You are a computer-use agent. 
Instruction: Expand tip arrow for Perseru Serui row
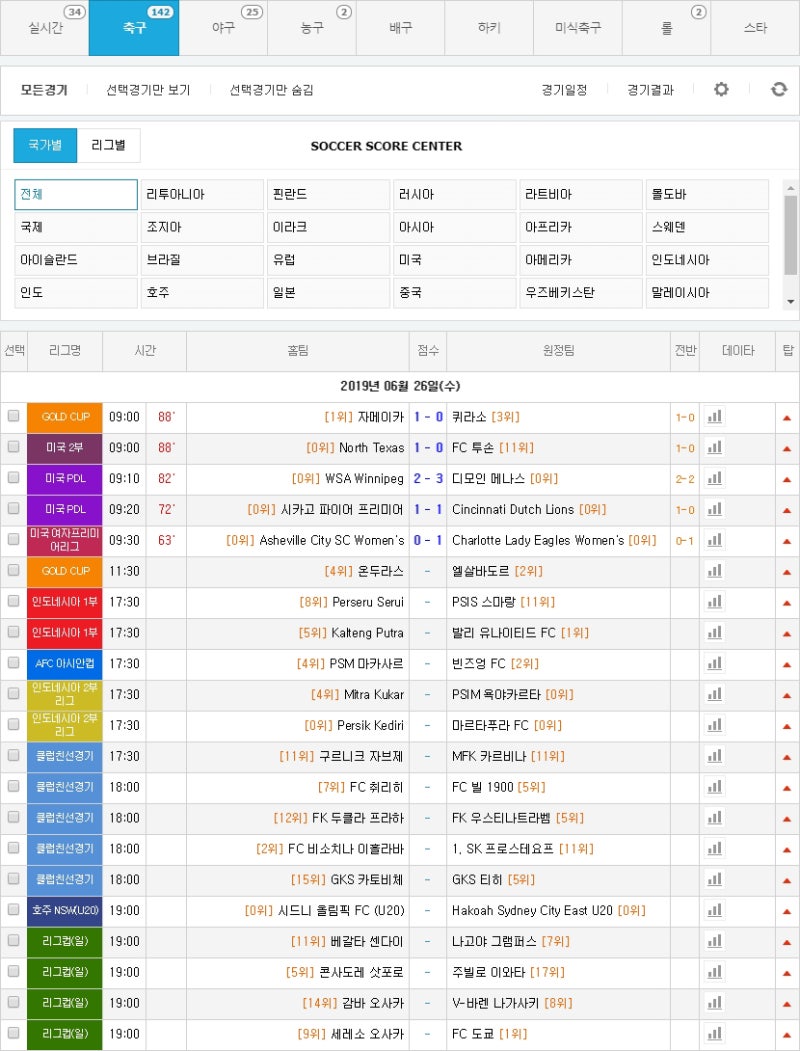point(787,603)
